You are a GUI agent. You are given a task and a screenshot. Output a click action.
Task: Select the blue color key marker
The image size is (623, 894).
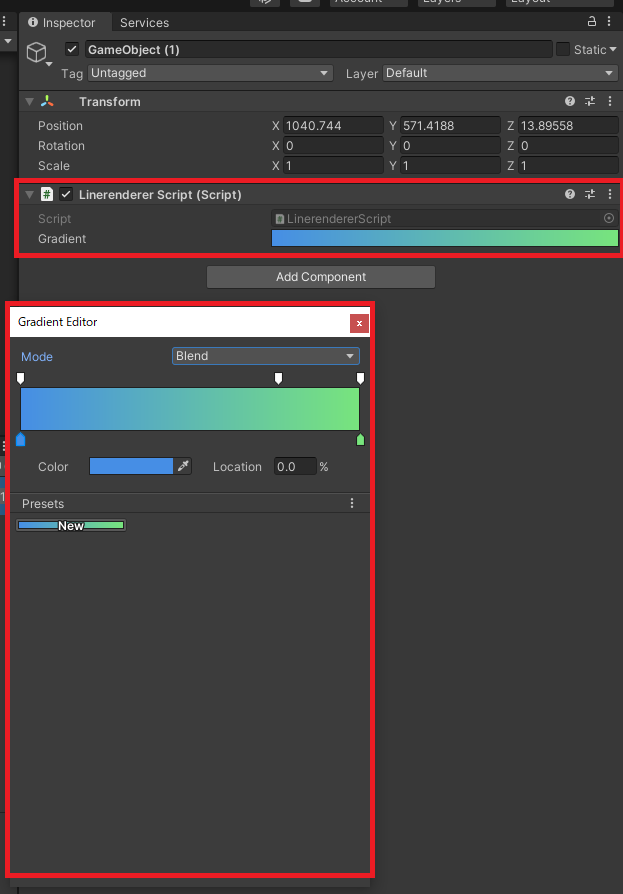click(x=21, y=439)
